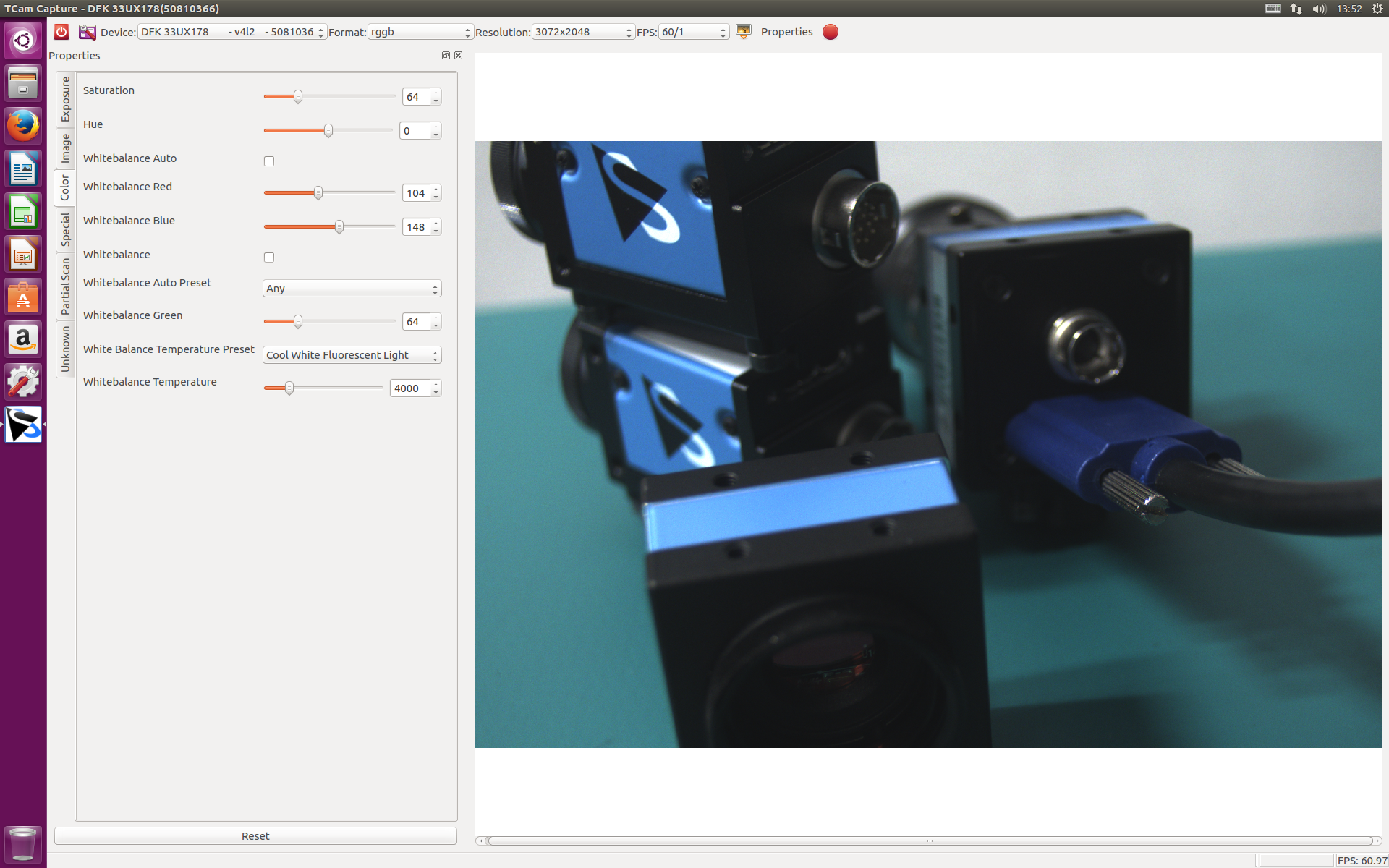Launch LibreOffice Calc from dock
The height and width of the screenshot is (868, 1389).
click(x=23, y=212)
